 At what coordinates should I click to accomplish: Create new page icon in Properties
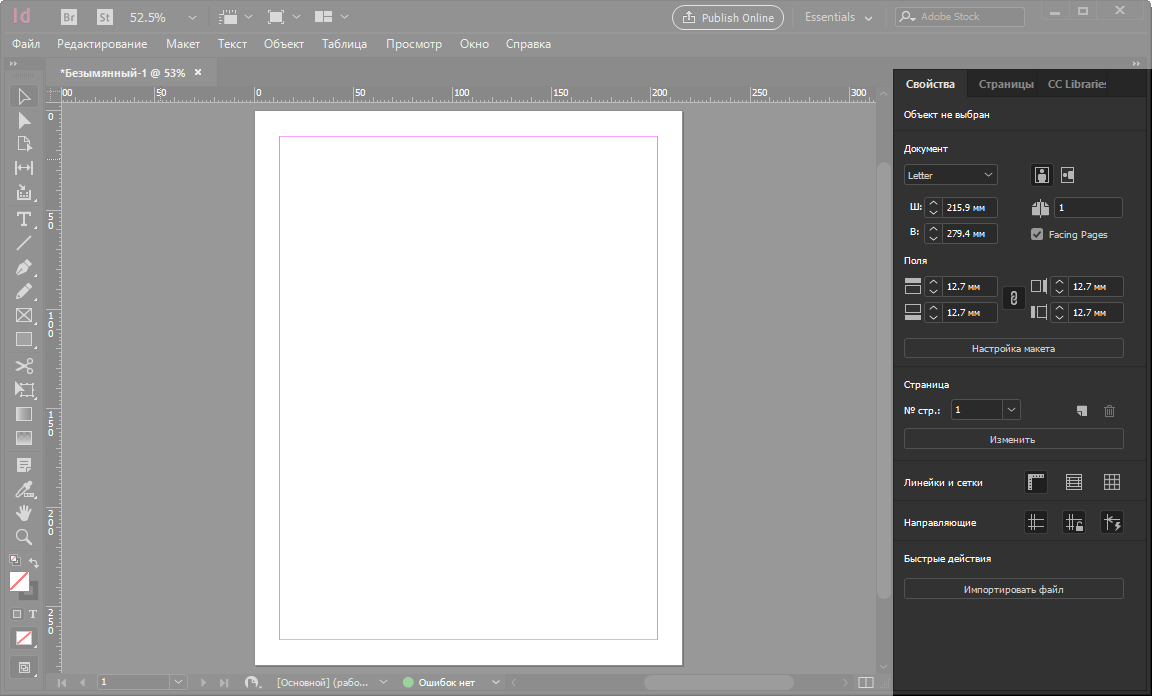click(1081, 411)
